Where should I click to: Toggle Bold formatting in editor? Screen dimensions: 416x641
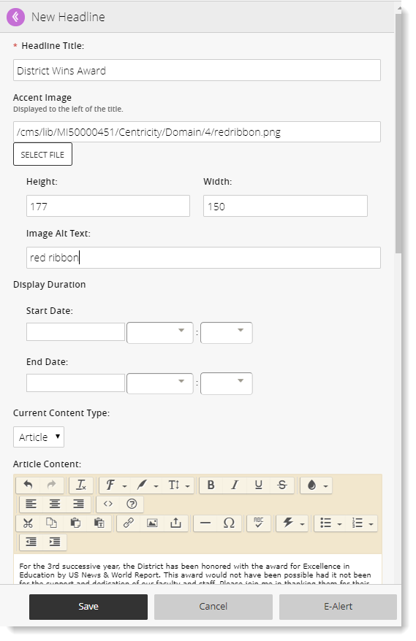[211, 485]
